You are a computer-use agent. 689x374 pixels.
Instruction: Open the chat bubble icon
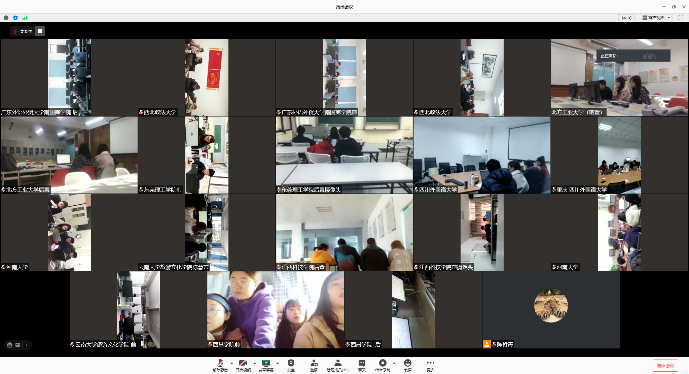coord(362,365)
